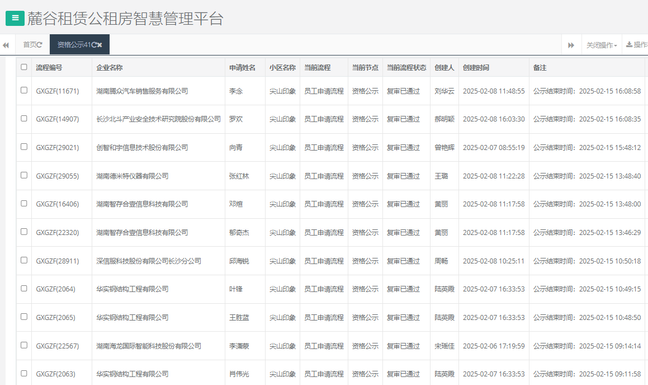Check the row GXGZF(16406) checkbox
Viewport: 648px width, 385px height.
(x=24, y=203)
